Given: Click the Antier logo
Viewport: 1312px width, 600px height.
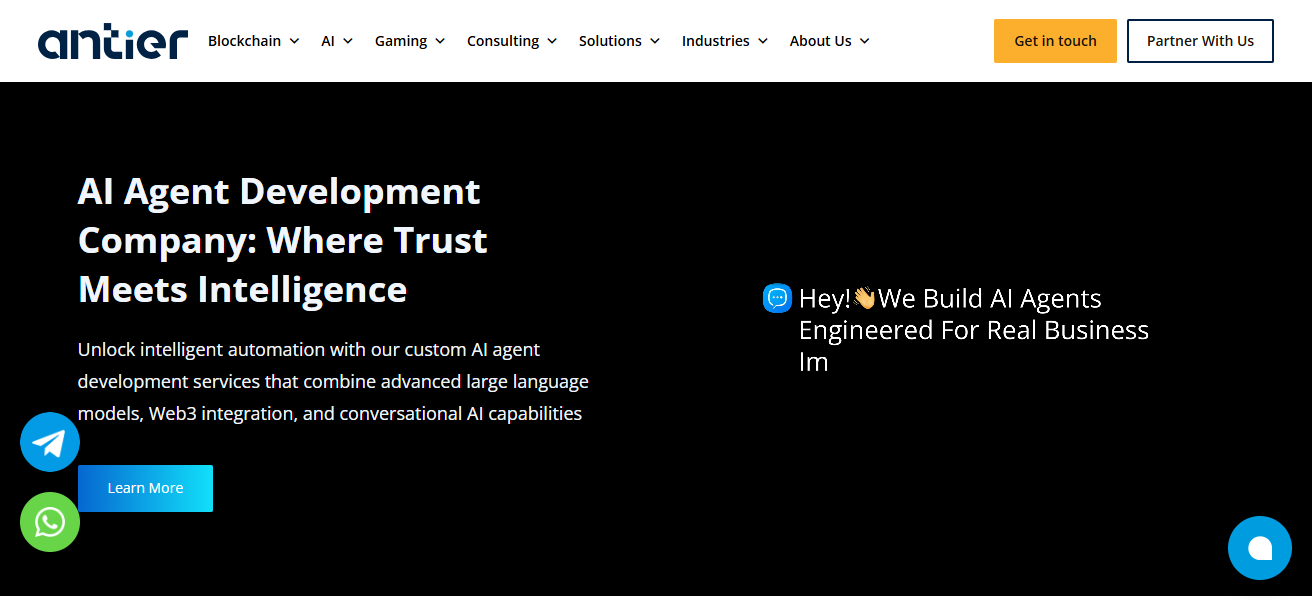Looking at the screenshot, I should pos(112,41).
